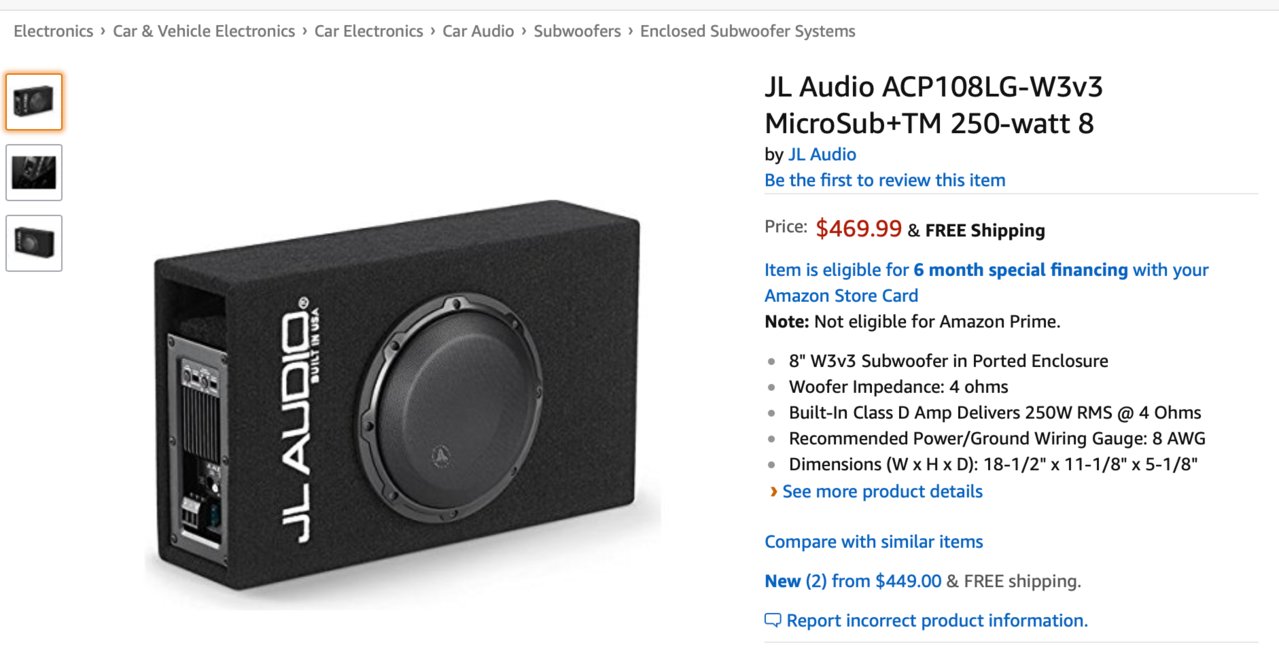Go to Enclosed Subwoofer Systems breadcrumb
Screen dimensions: 1279x666
point(748,31)
